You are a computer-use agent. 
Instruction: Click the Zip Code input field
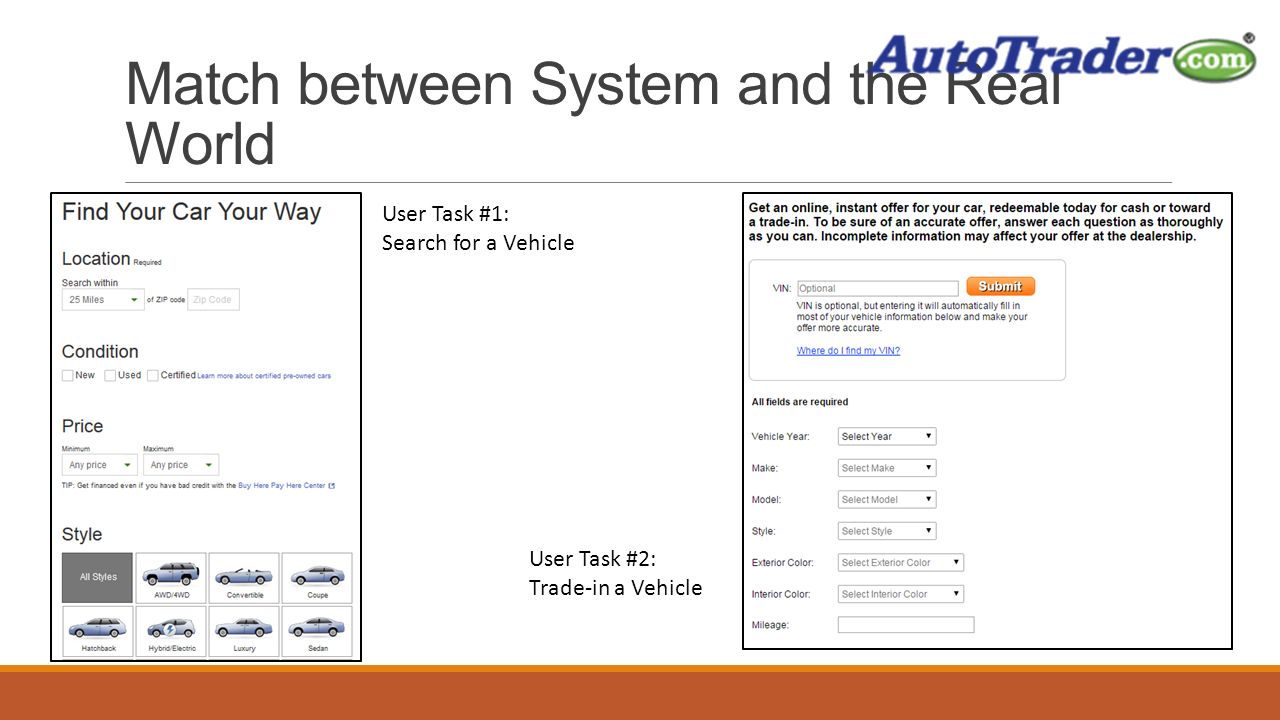point(214,300)
